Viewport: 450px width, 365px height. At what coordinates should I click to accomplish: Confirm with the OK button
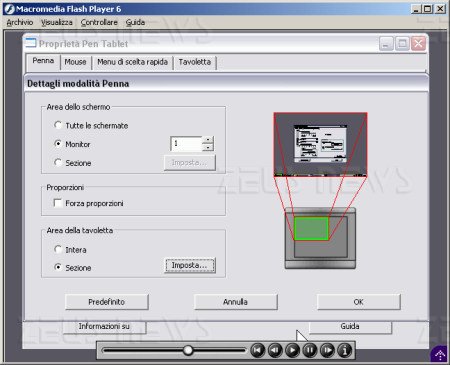tap(358, 302)
